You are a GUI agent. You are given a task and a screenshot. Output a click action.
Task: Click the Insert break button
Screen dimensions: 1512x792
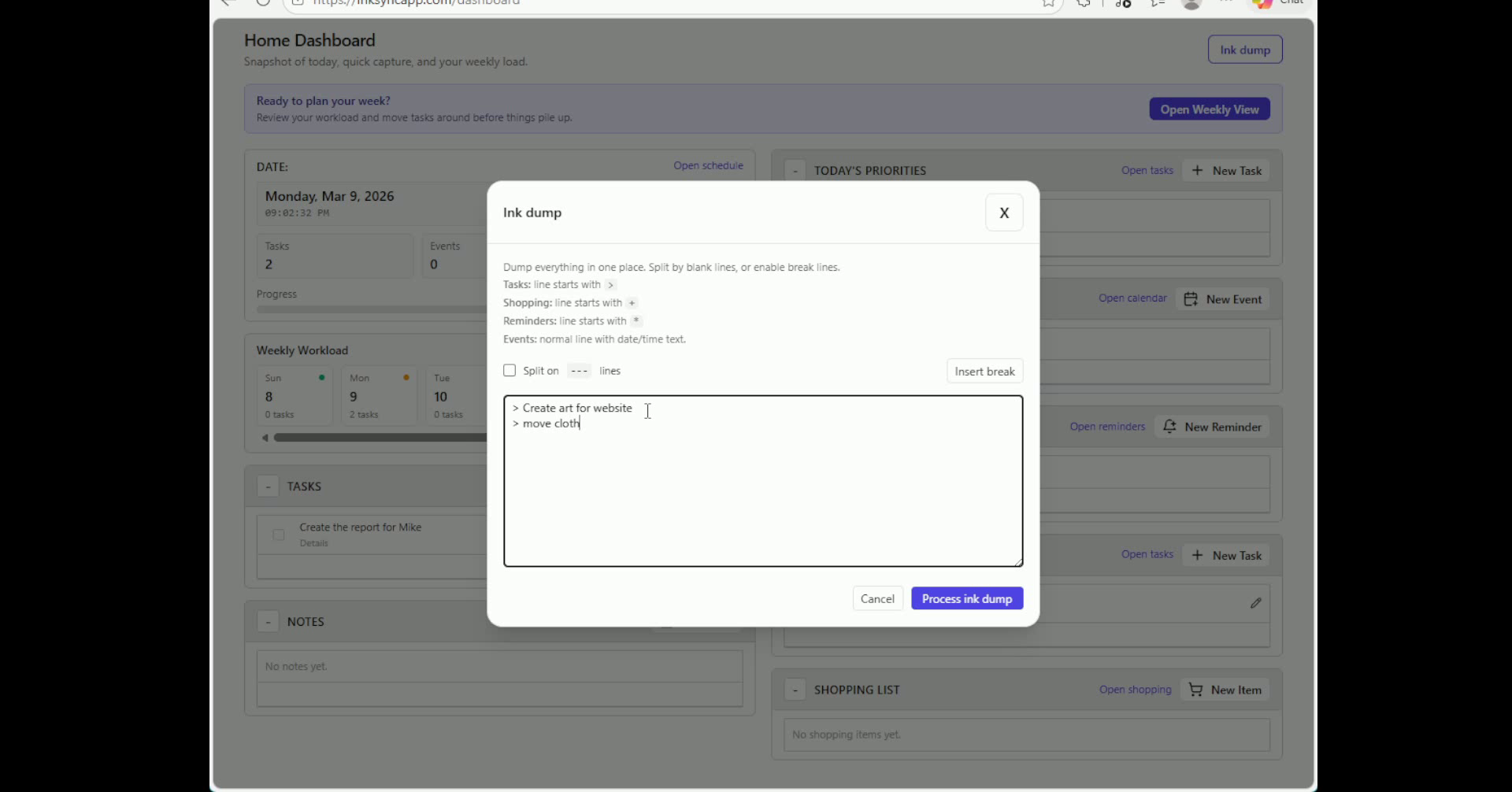tap(984, 372)
